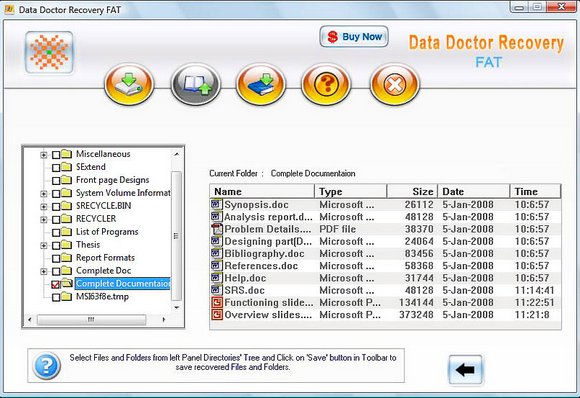
Task: Check the Complete Doc folder checkbox
Action: click(x=56, y=271)
